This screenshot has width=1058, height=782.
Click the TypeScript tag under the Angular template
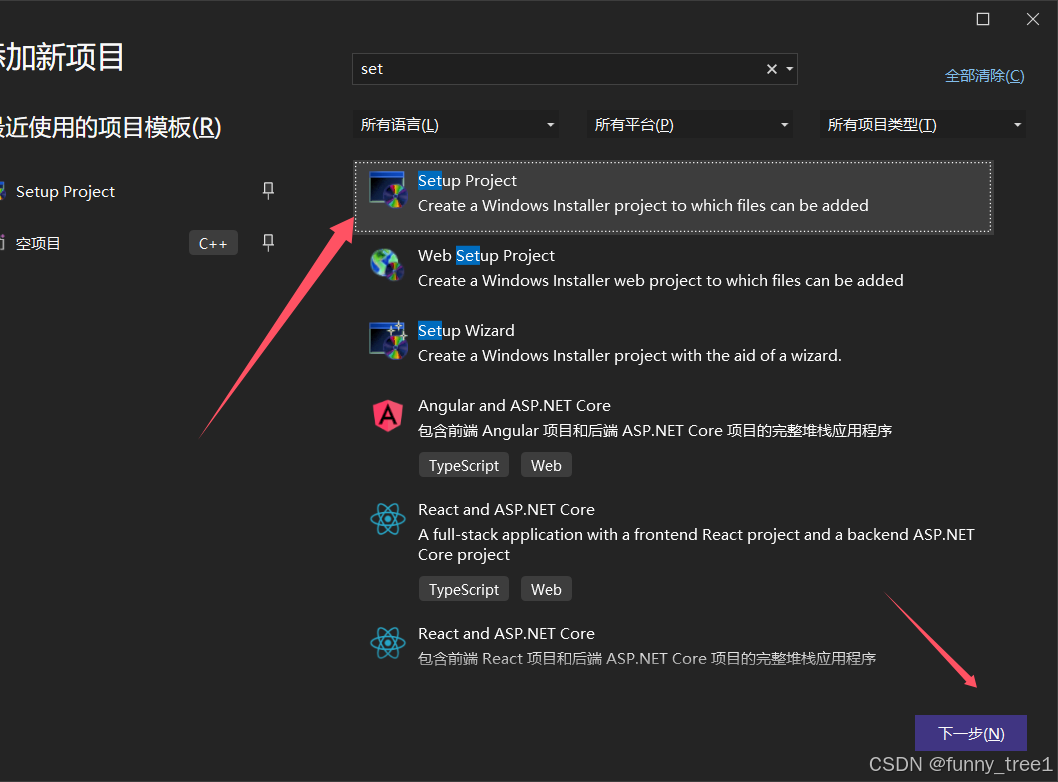(464, 466)
